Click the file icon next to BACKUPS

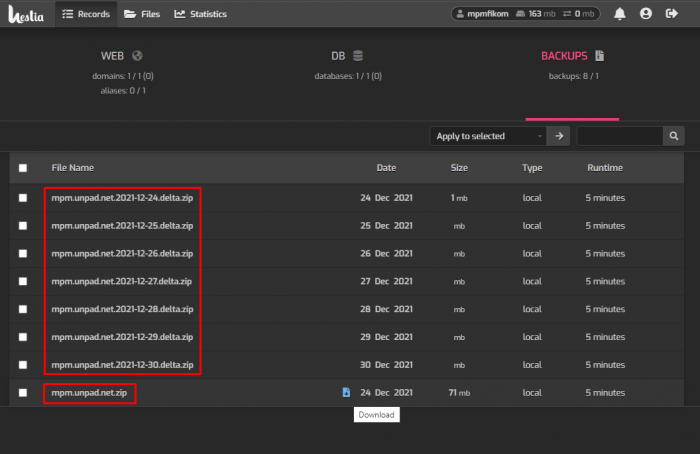tap(600, 56)
